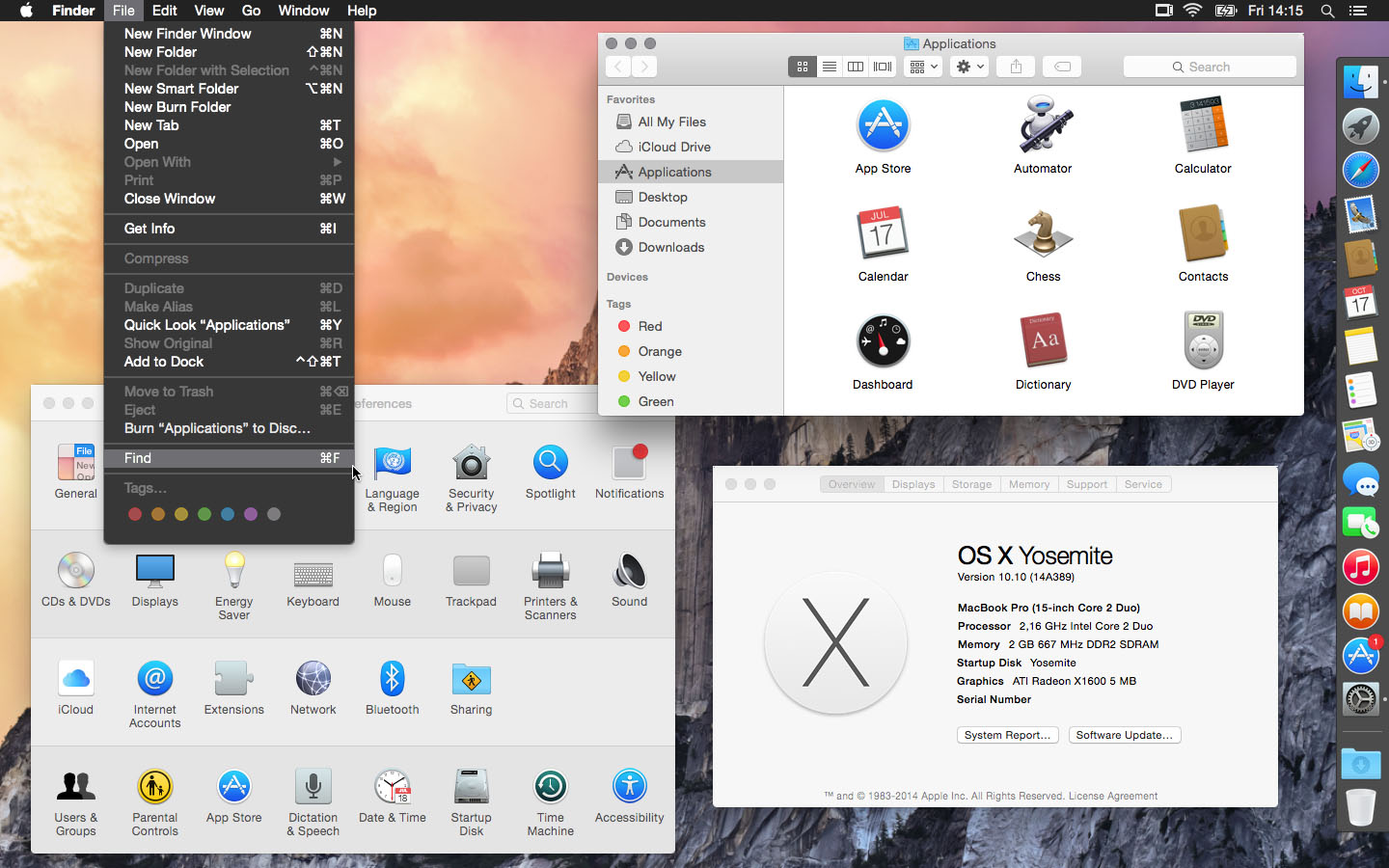Switch Finder to Cover Flow view
1389x868 pixels.
883,67
